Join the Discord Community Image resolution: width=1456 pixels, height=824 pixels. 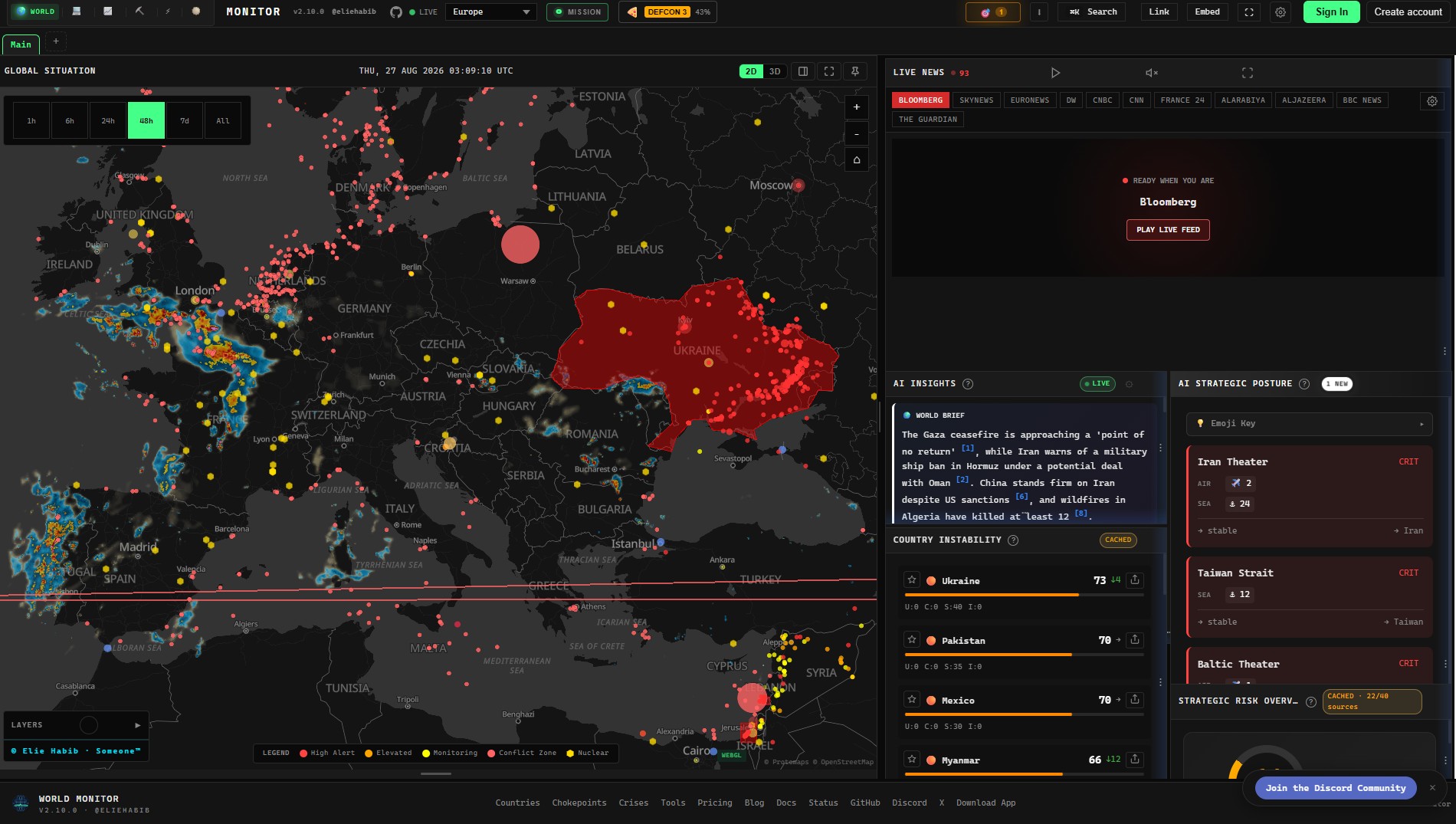click(x=1335, y=788)
